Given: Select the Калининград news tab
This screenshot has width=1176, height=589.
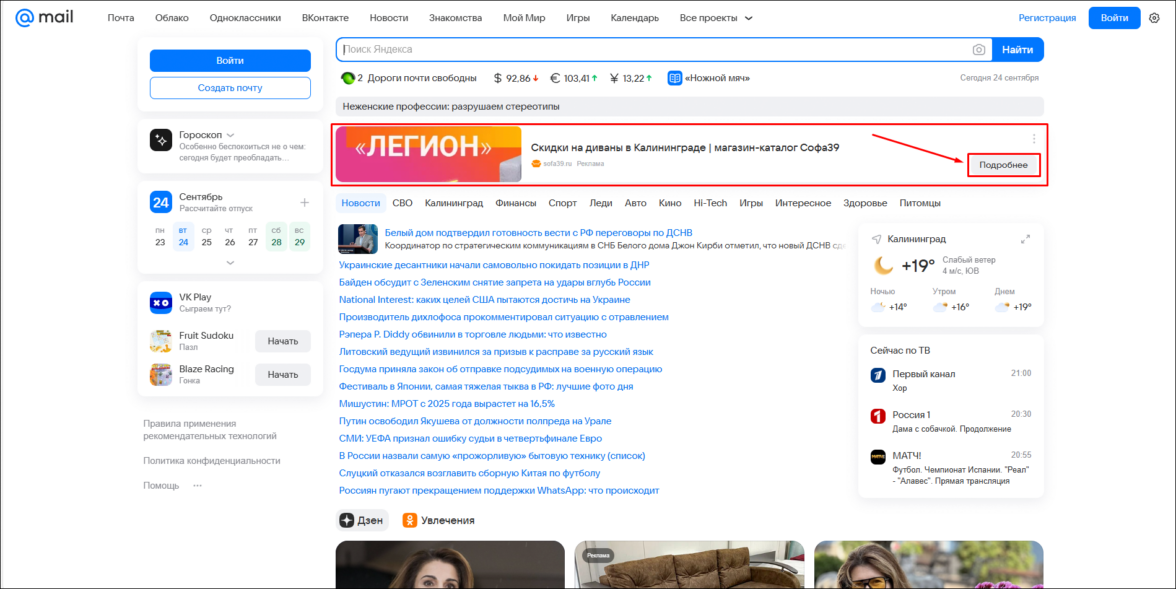Looking at the screenshot, I should tap(454, 203).
